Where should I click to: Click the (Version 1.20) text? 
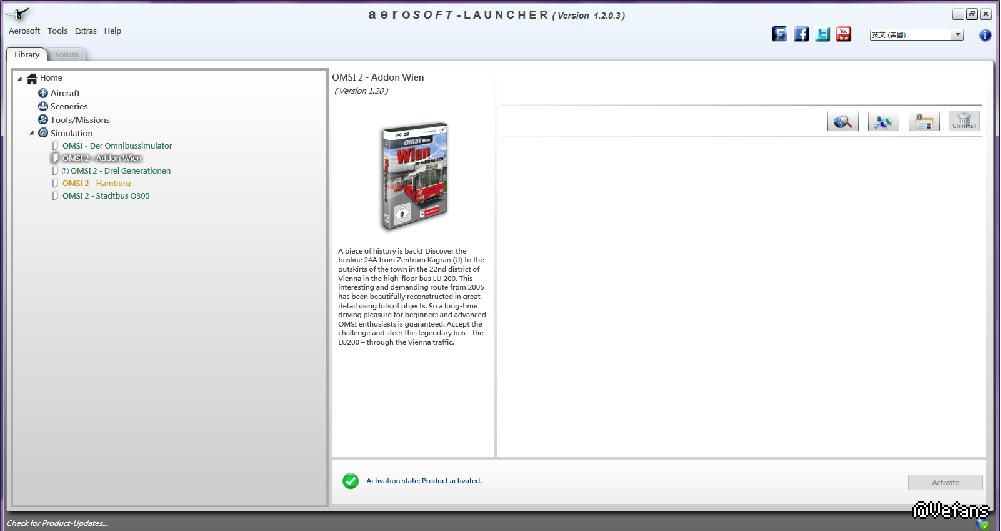click(361, 91)
